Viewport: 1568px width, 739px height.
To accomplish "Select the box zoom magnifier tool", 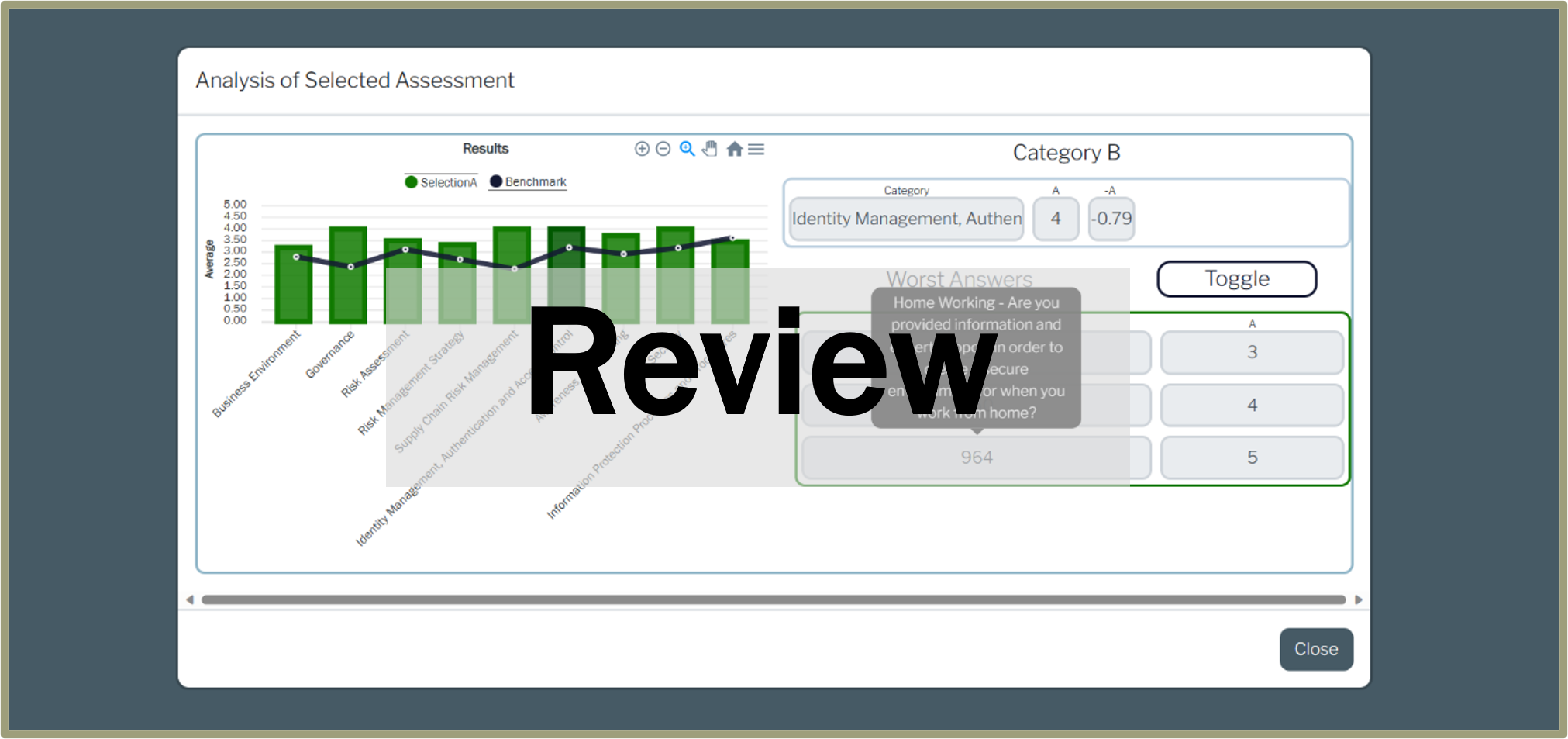I will (x=687, y=149).
